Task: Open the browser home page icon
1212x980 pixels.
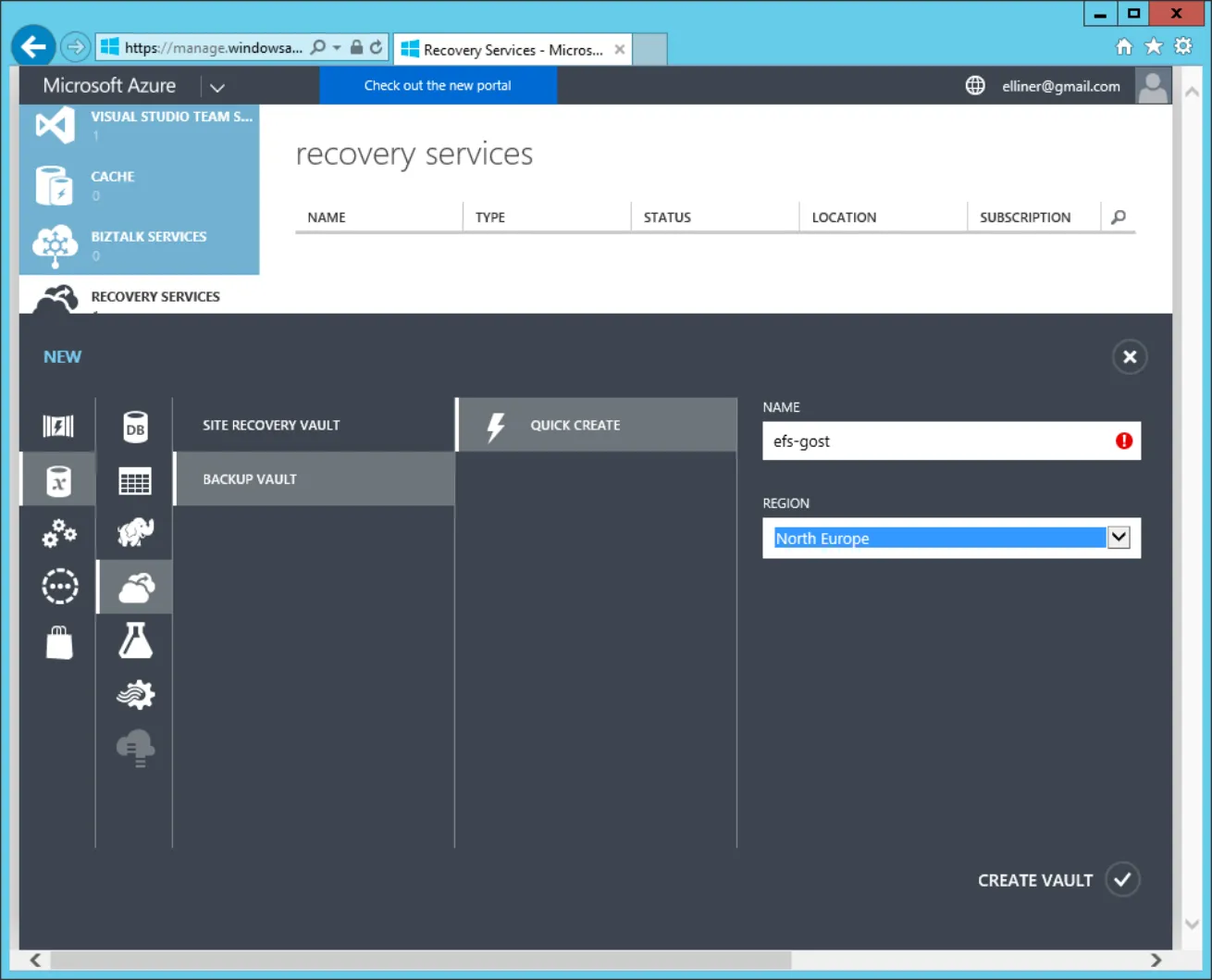Action: [x=1124, y=46]
